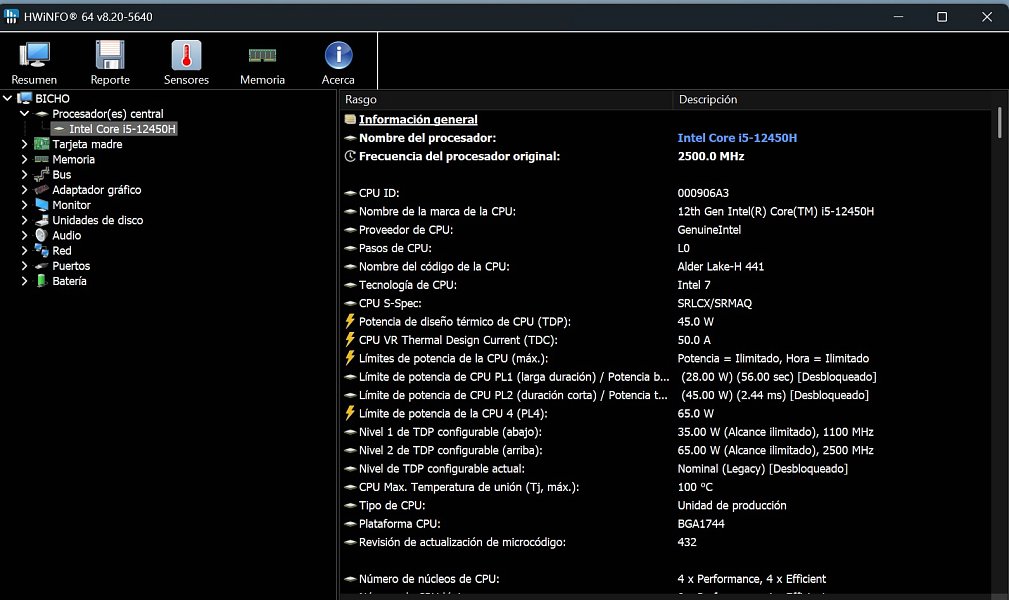Image resolution: width=1009 pixels, height=600 pixels.
Task: Click the HWiNFO app icon in title bar
Action: tap(11, 16)
